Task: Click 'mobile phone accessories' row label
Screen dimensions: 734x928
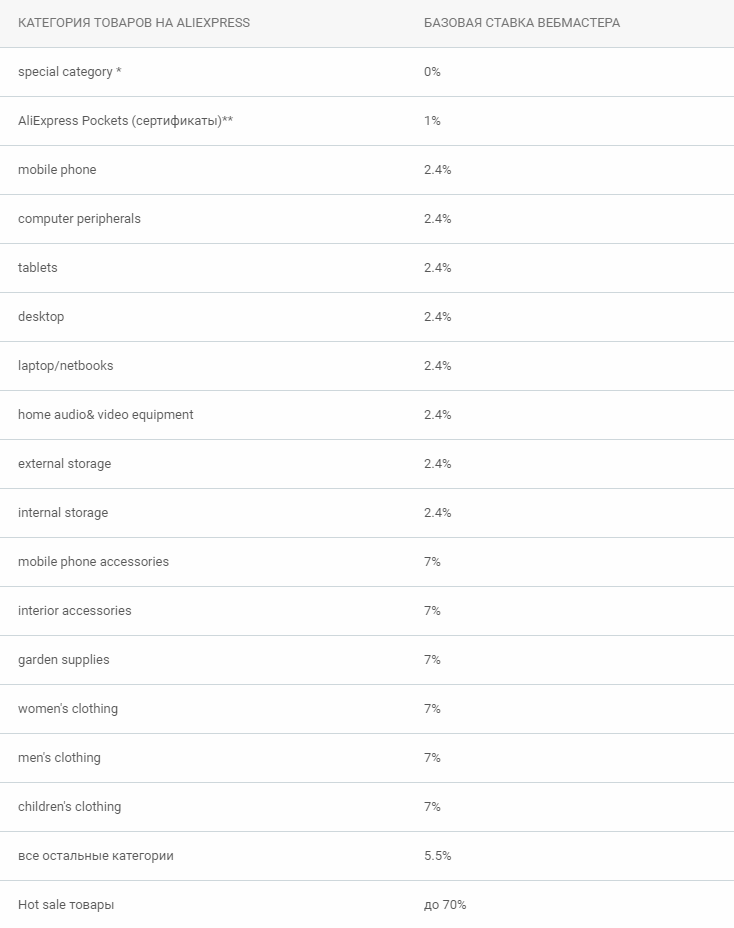Action: point(93,562)
